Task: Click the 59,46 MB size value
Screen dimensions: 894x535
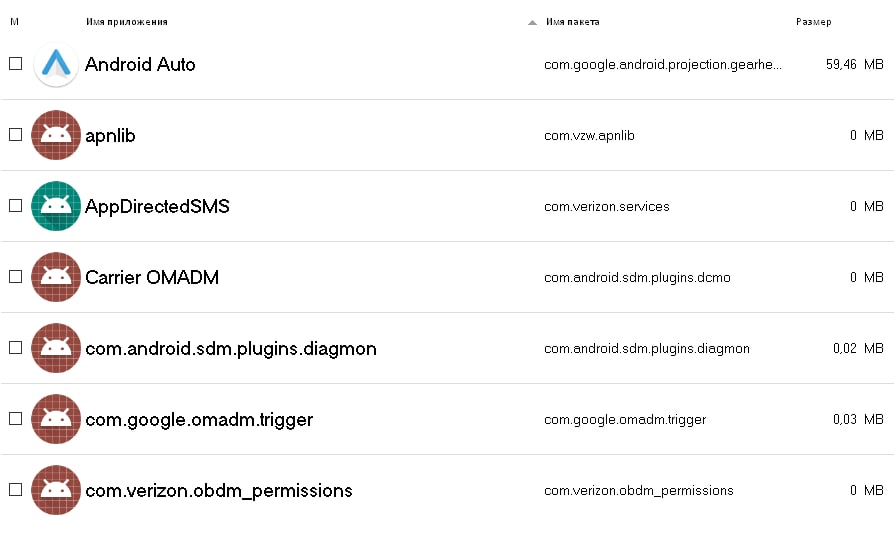Action: [855, 64]
